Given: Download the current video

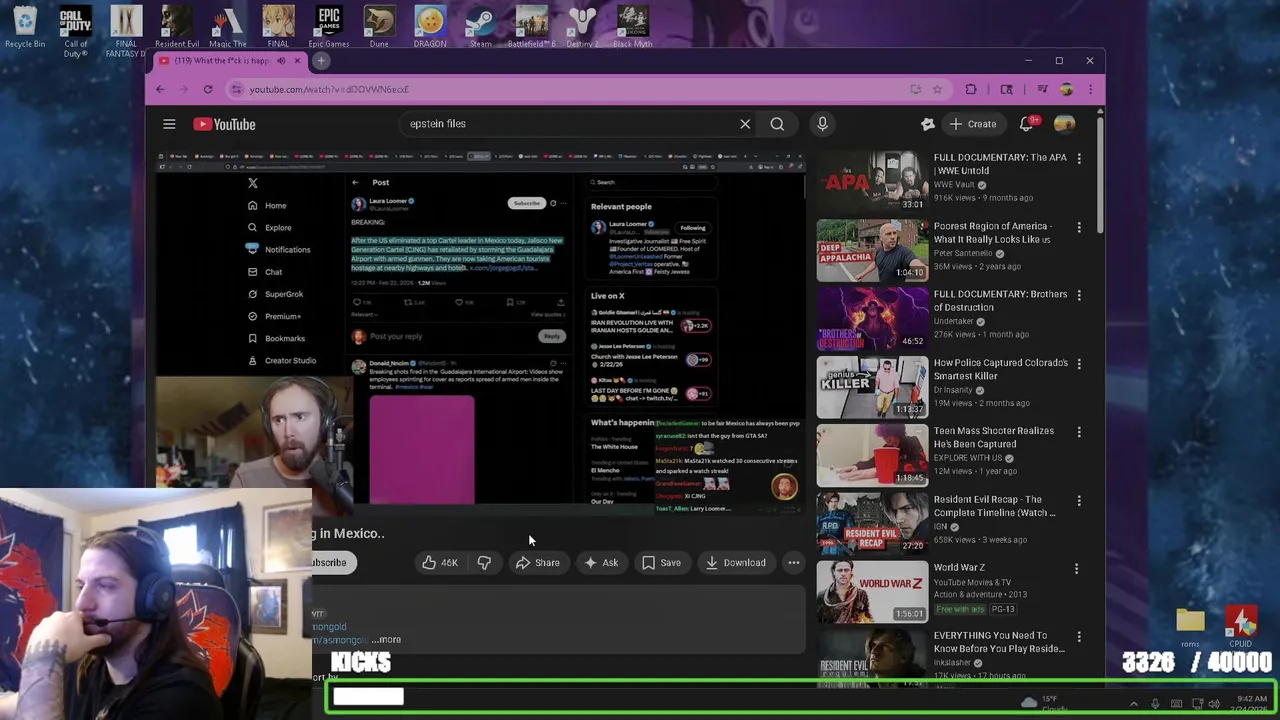Looking at the screenshot, I should click(x=735, y=563).
